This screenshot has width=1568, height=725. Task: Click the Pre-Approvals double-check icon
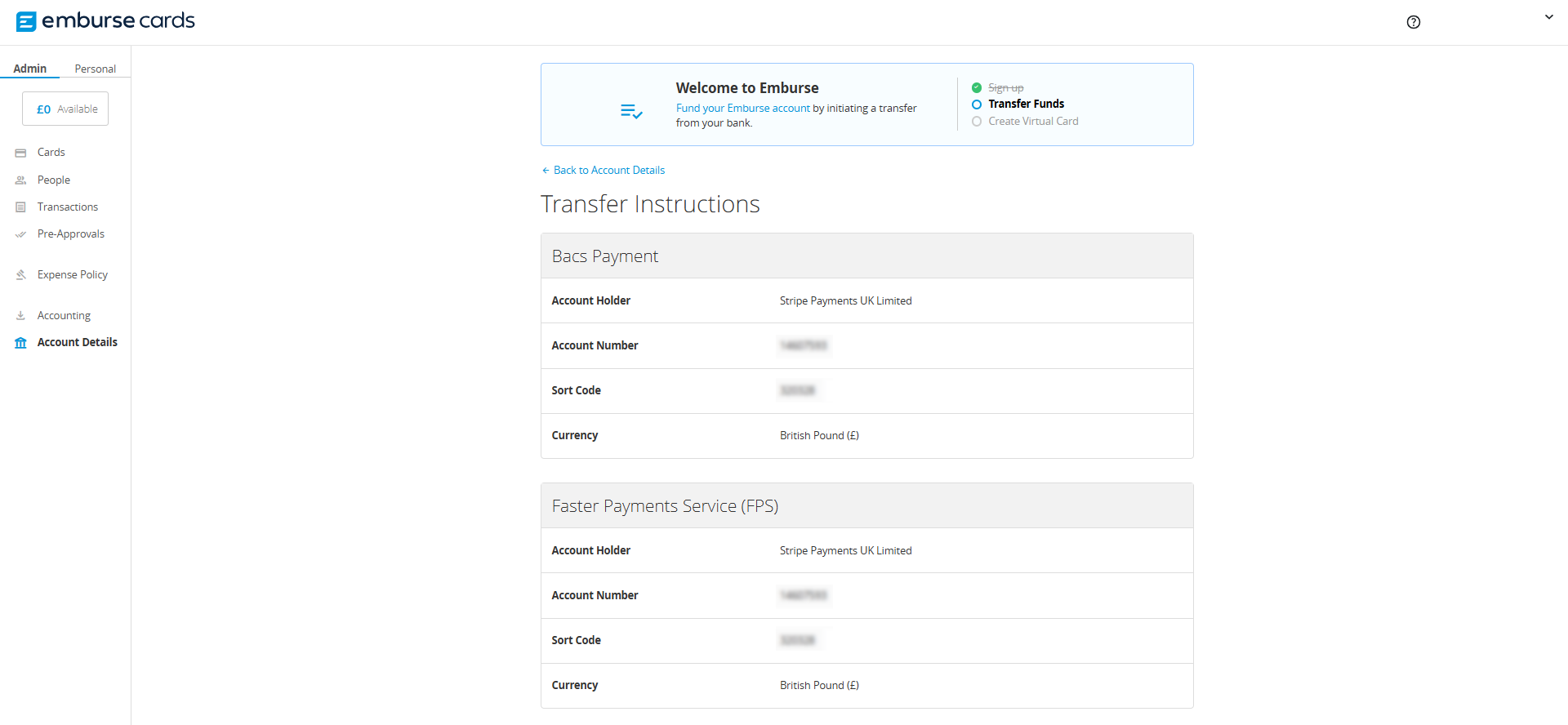tap(20, 234)
